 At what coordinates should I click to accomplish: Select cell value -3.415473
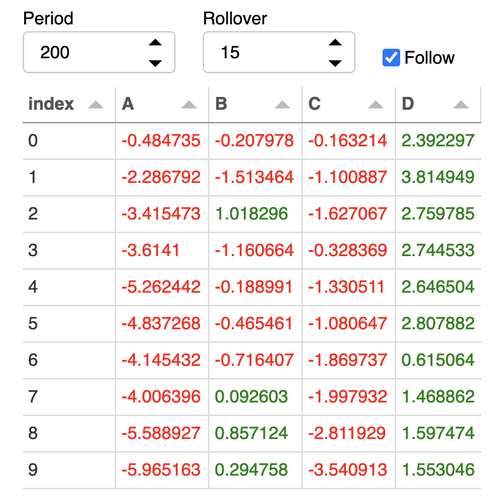coord(161,214)
